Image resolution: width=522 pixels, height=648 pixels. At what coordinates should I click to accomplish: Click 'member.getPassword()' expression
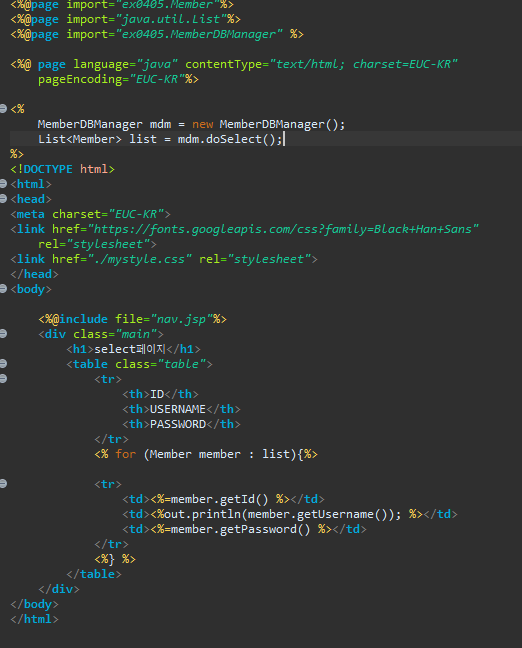(x=241, y=529)
